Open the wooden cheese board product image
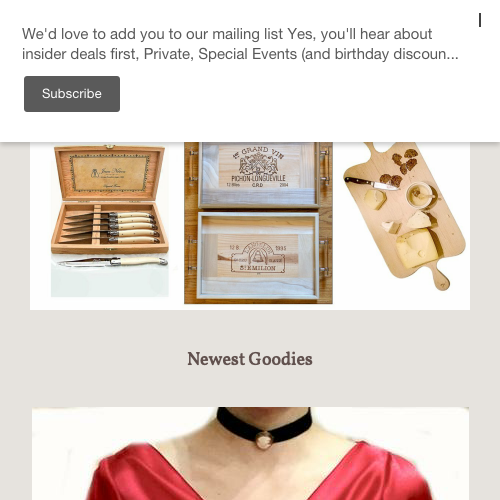Viewport: 500px width, 500px height. point(404,216)
